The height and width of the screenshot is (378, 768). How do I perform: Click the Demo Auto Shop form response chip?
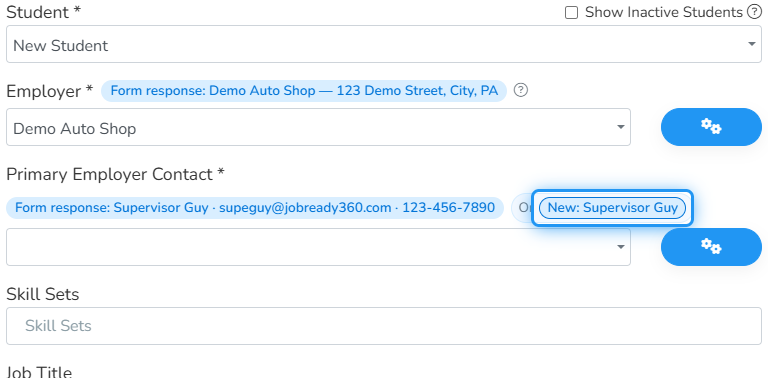304,91
